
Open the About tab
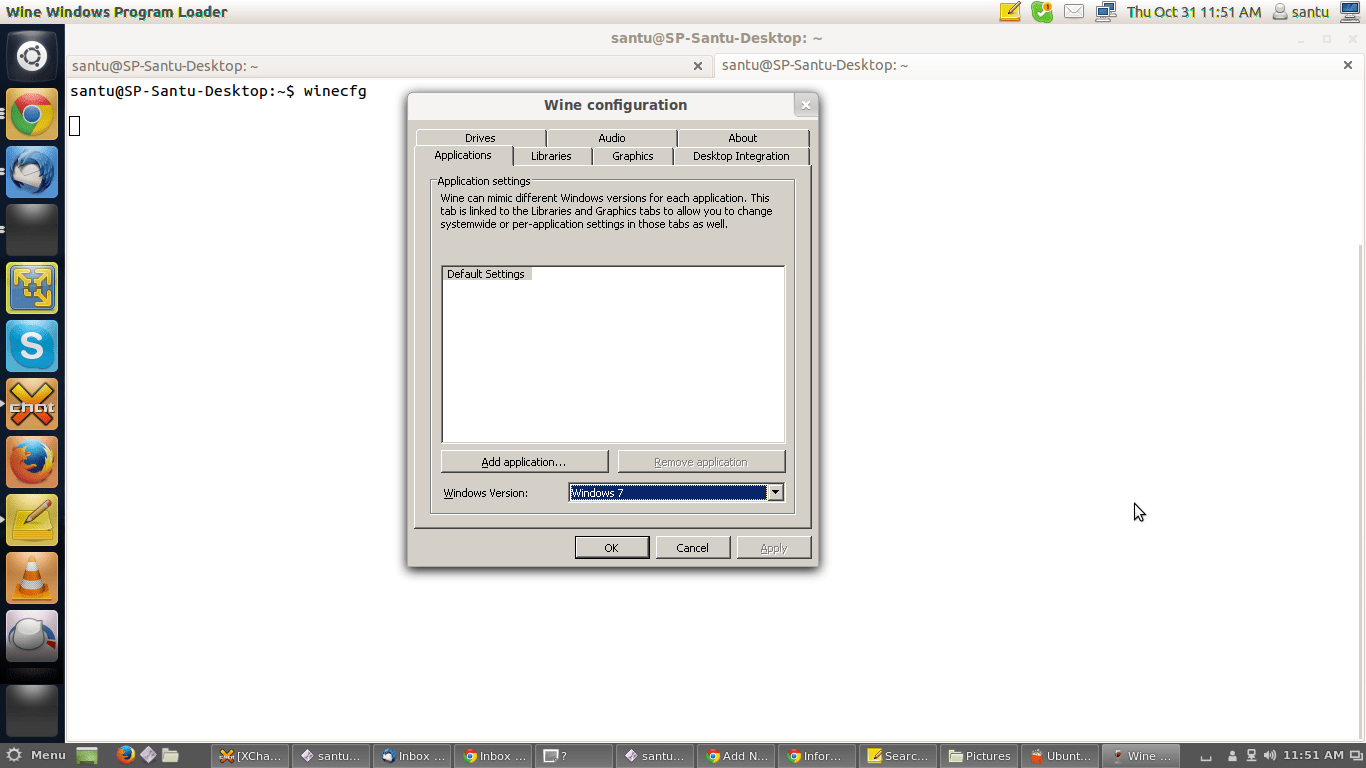pyautogui.click(x=743, y=138)
